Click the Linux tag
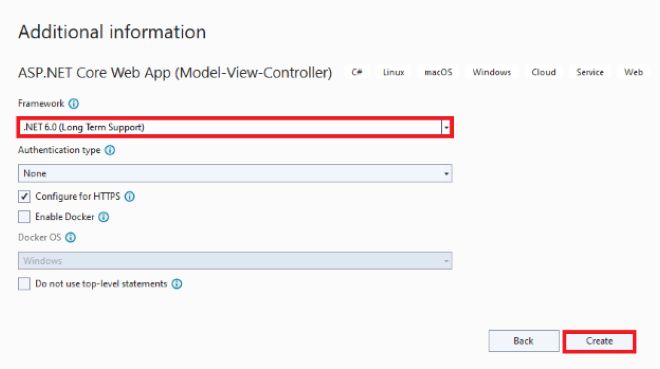The width and height of the screenshot is (660, 369). [x=394, y=72]
